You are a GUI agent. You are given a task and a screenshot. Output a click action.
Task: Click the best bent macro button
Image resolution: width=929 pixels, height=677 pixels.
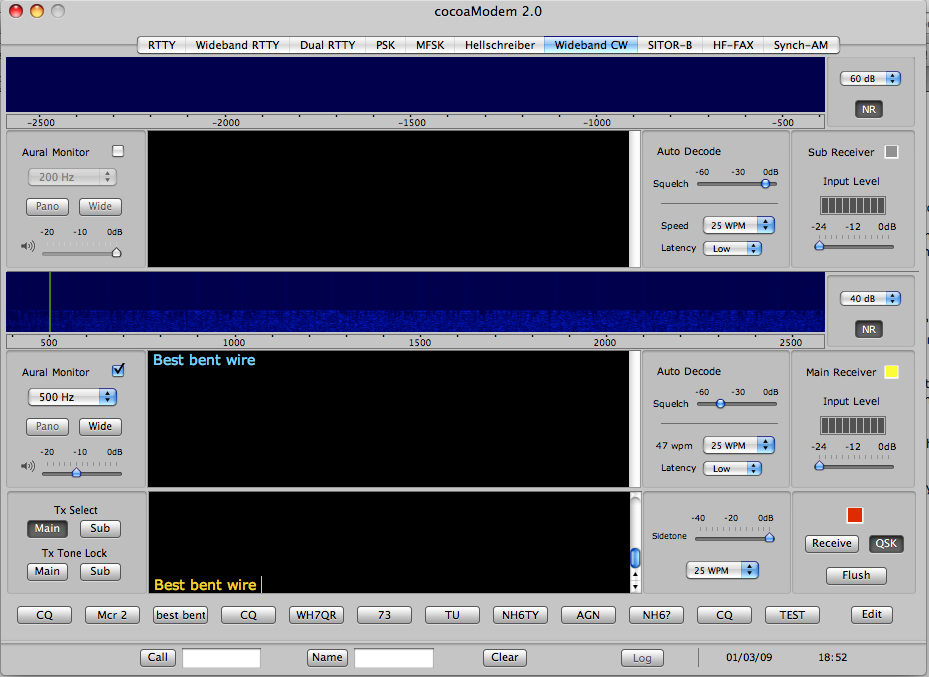pos(181,615)
